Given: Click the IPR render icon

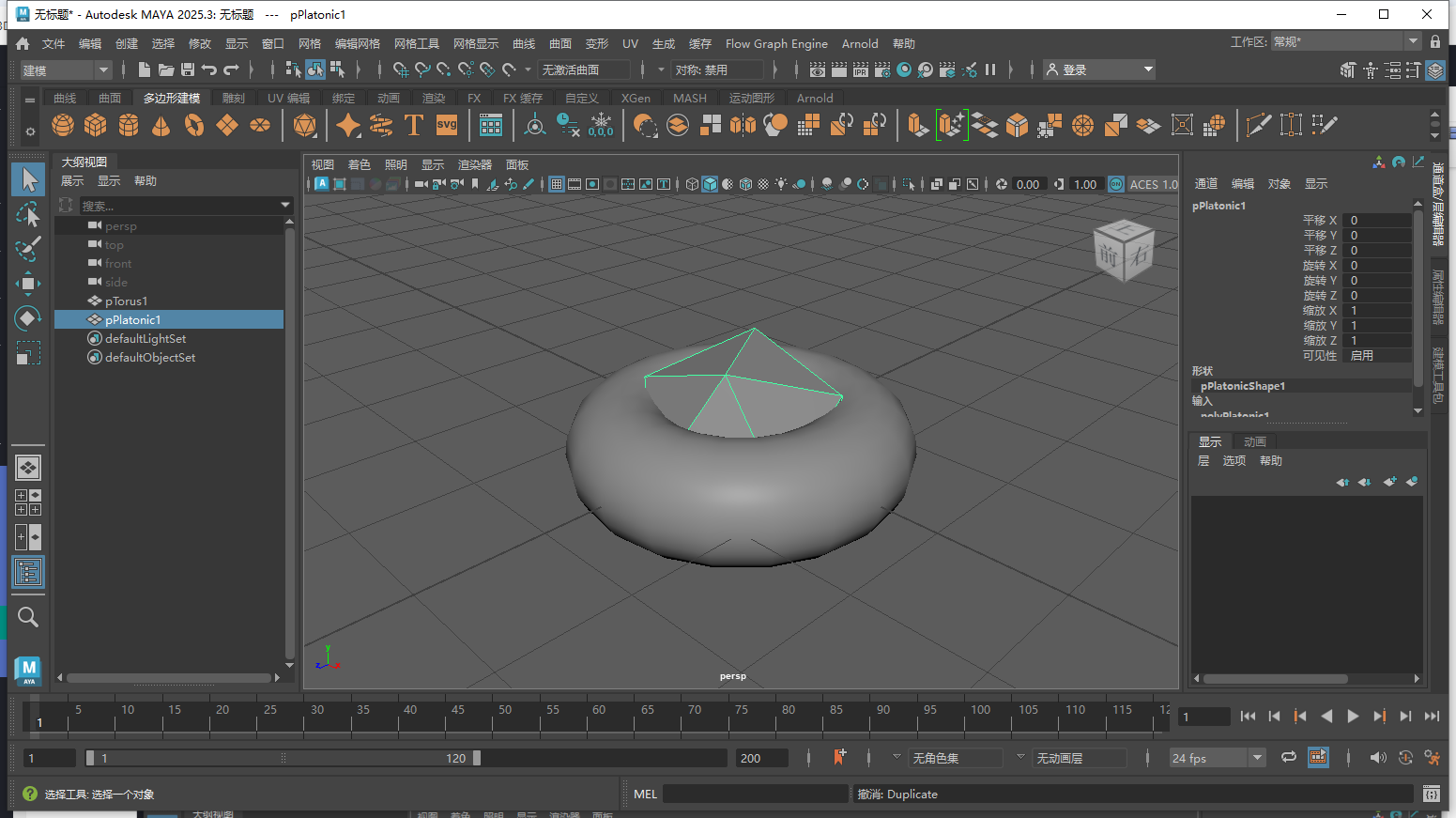Looking at the screenshot, I should (x=860, y=69).
